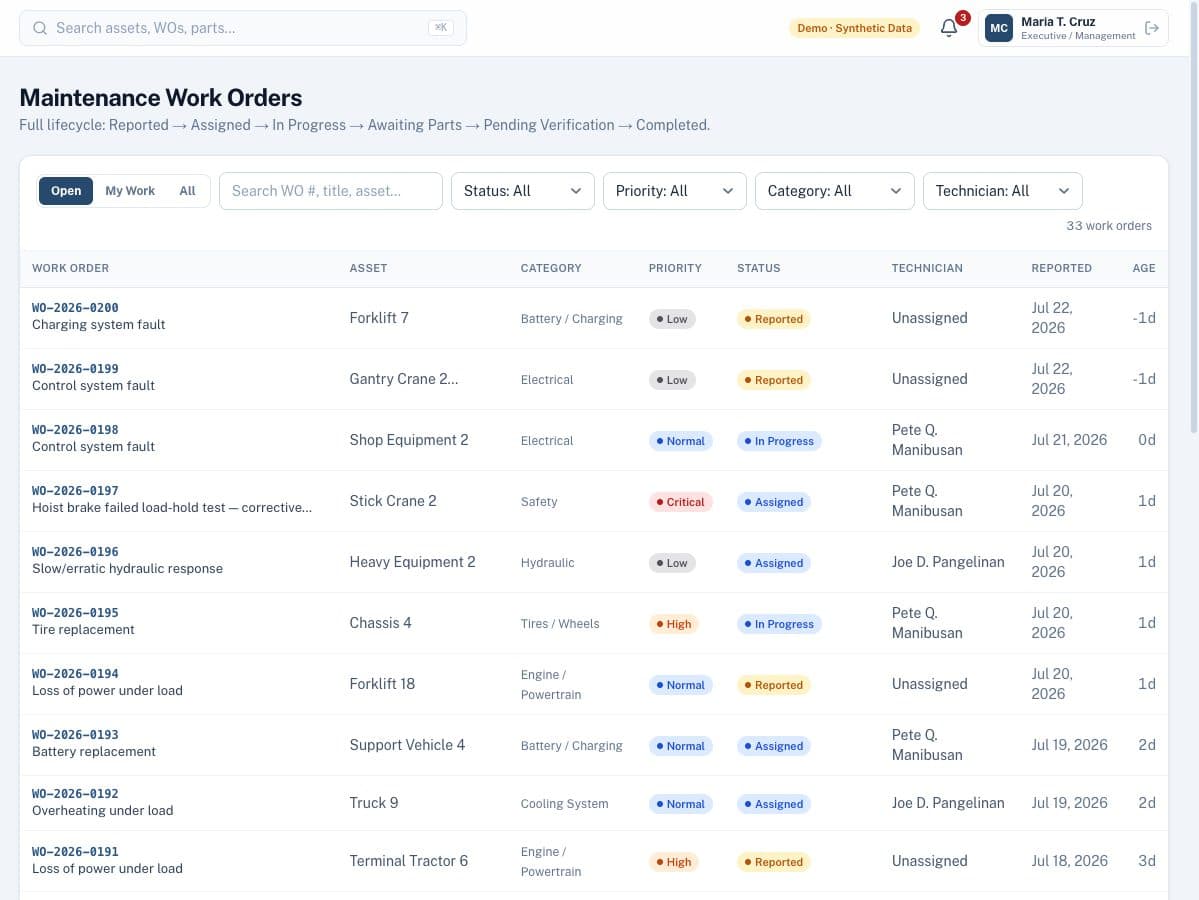Click the Gantry Crane 2... asset
Screen dimensions: 1199x900
(404, 379)
